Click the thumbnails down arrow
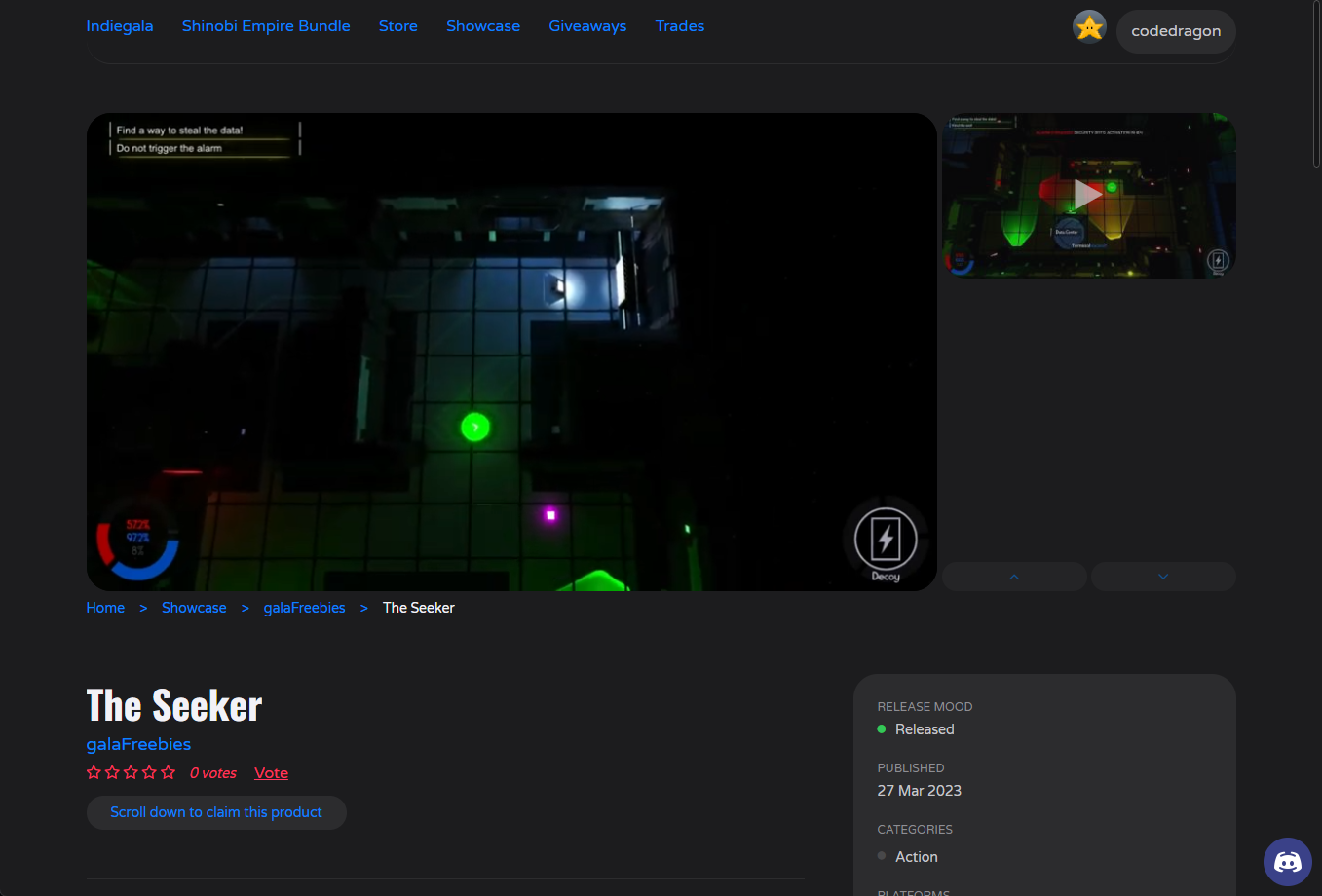The image size is (1322, 896). click(x=1163, y=577)
